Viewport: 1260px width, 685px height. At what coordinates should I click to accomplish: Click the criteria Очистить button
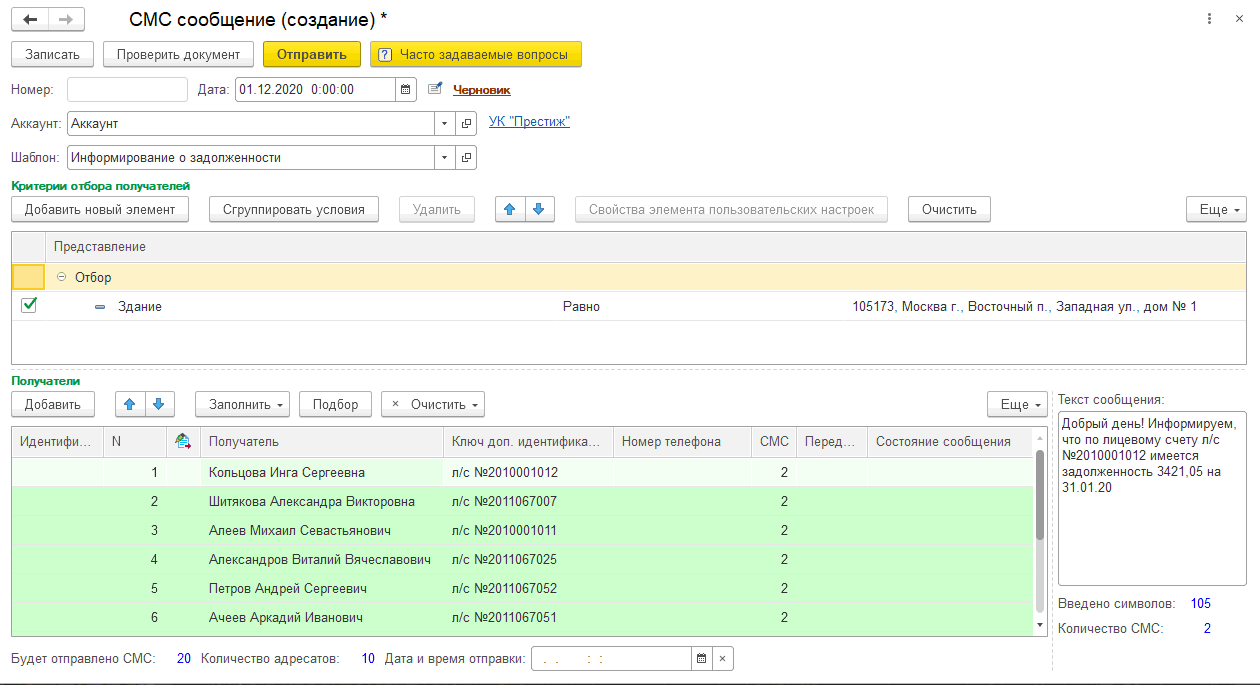(949, 209)
